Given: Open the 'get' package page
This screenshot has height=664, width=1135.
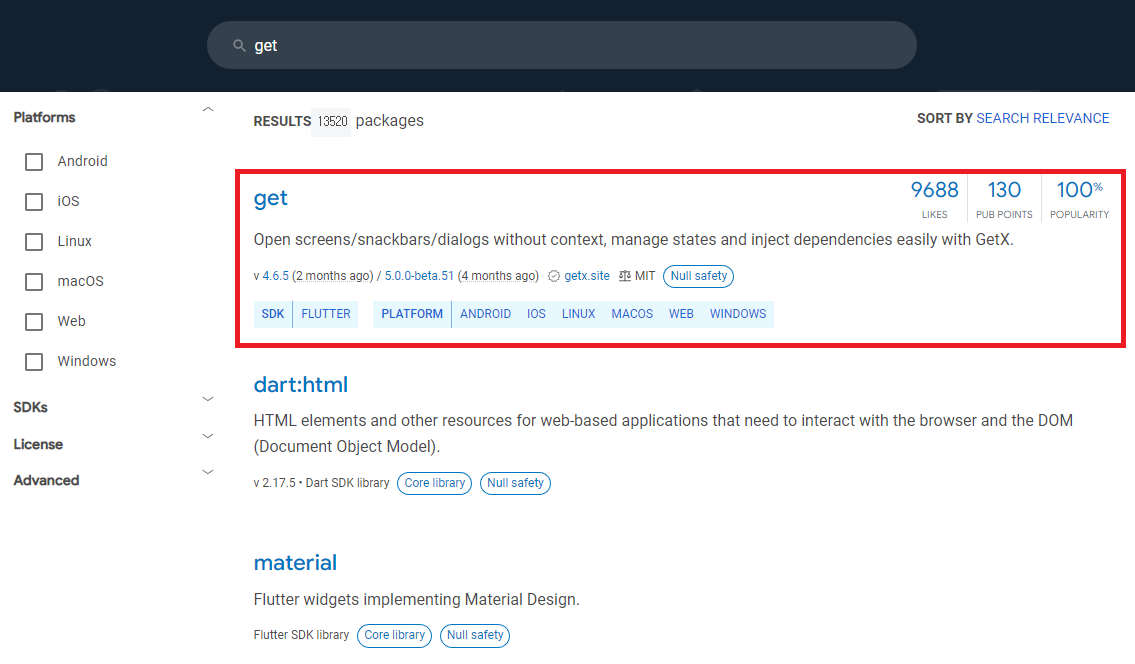Looking at the screenshot, I should coord(271,198).
